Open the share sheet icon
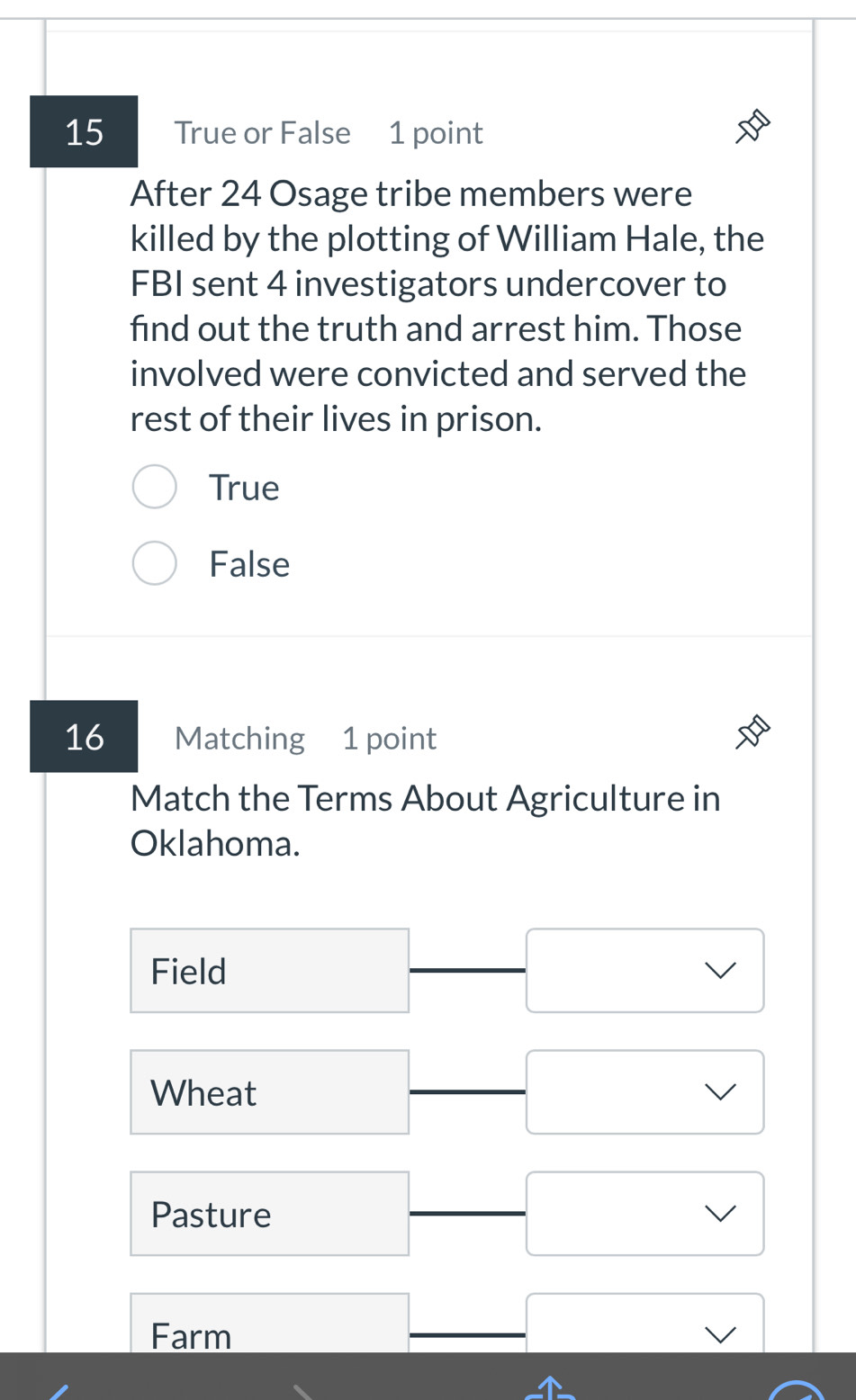Image resolution: width=856 pixels, height=1400 pixels. pyautogui.click(x=550, y=1388)
